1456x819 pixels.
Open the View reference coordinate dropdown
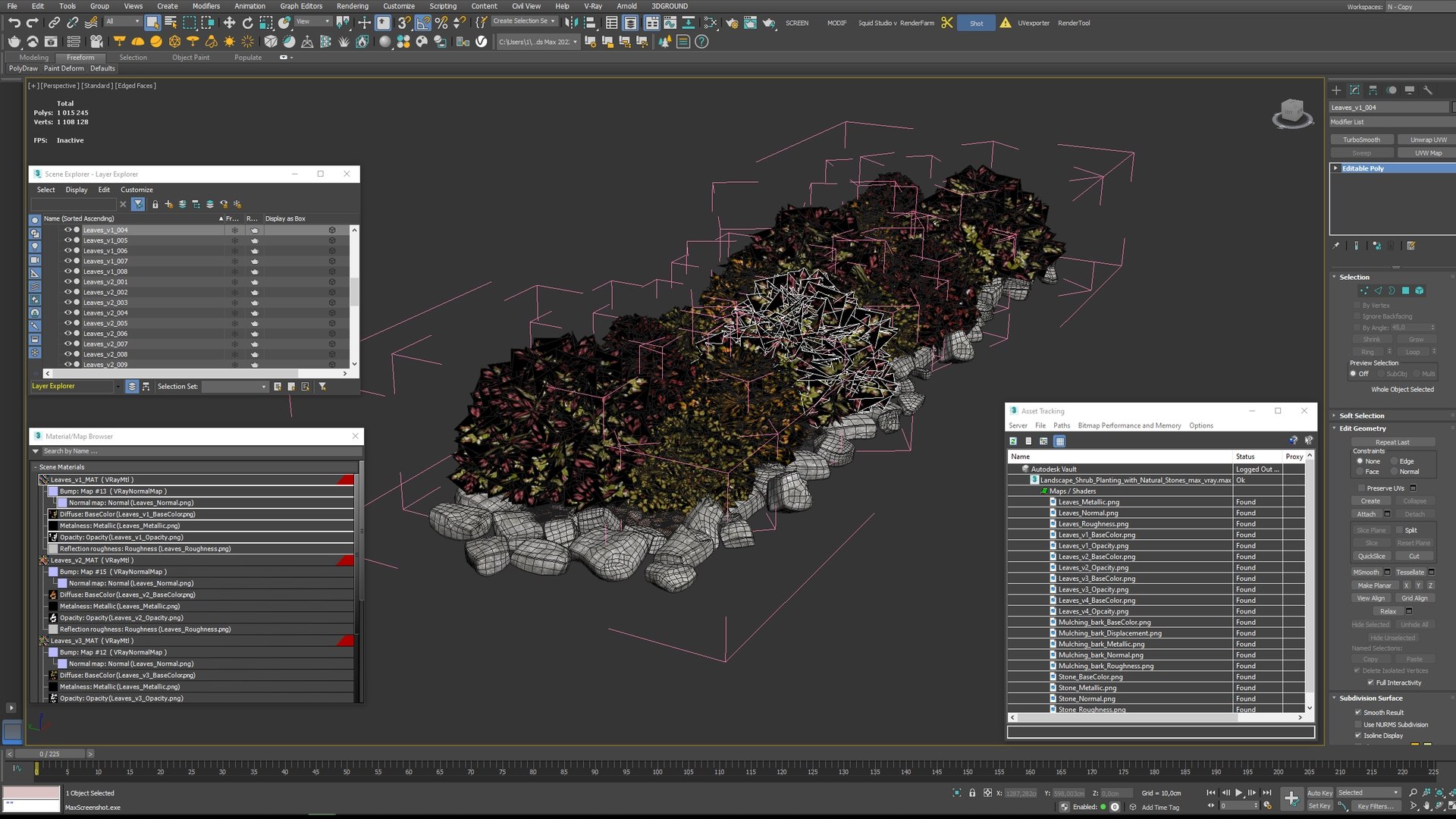(312, 21)
